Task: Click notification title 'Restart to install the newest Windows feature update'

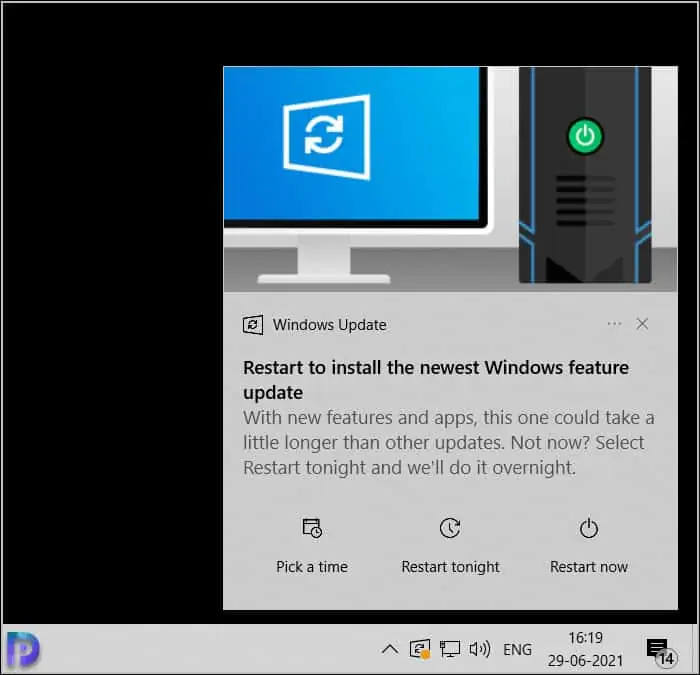Action: click(436, 380)
